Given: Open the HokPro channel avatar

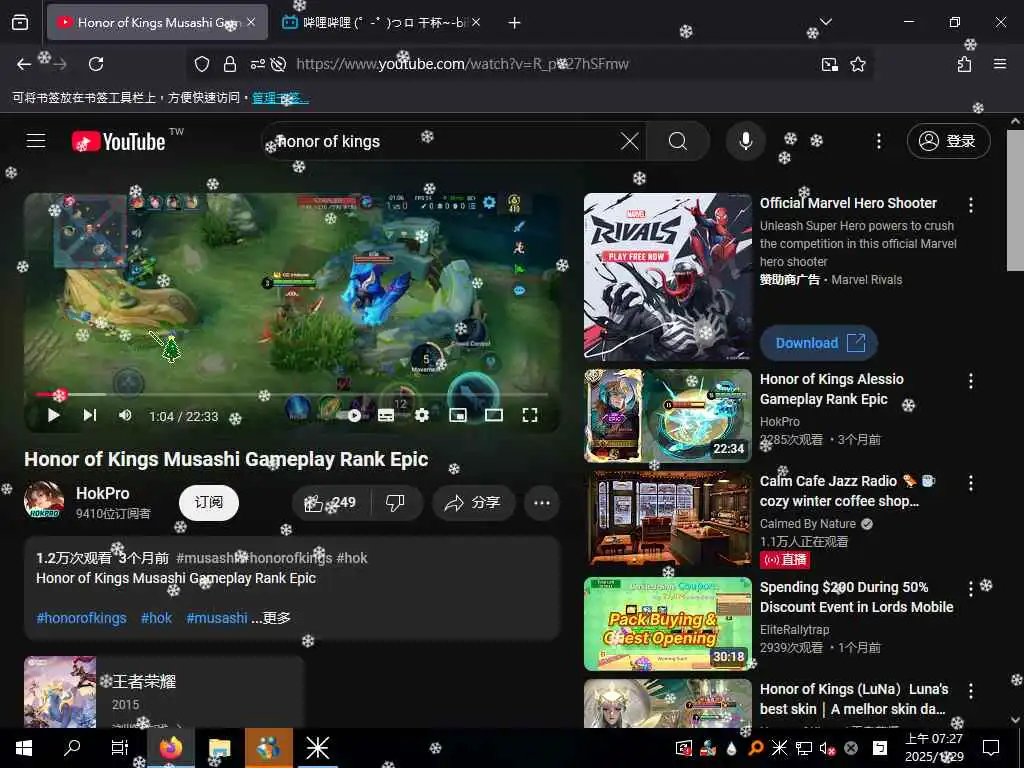Looking at the screenshot, I should click(44, 502).
